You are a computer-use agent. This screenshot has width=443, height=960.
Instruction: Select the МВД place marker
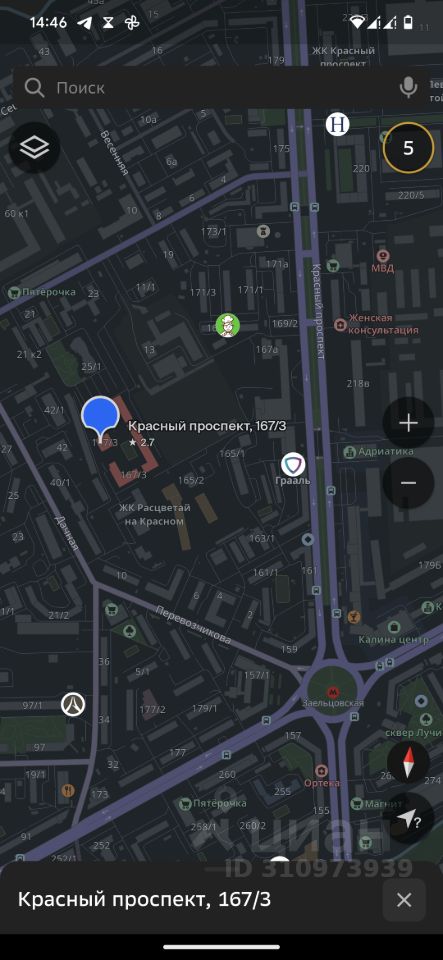pos(383,254)
